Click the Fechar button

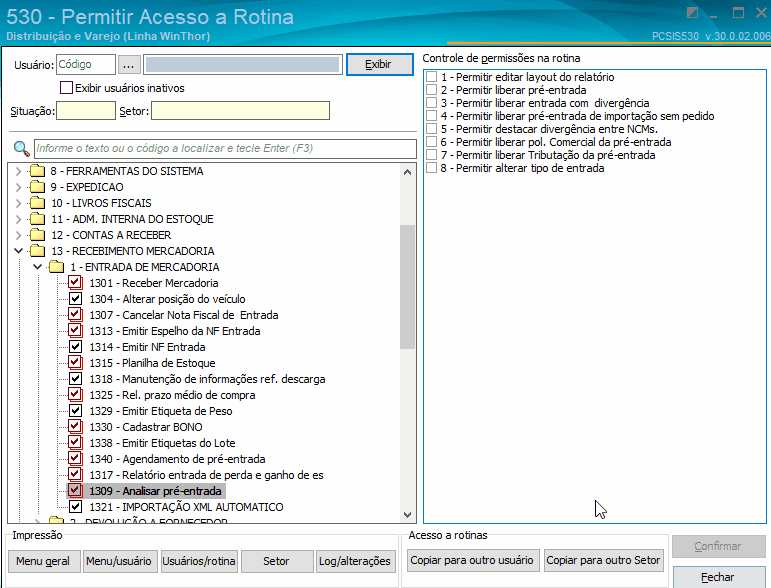click(719, 577)
